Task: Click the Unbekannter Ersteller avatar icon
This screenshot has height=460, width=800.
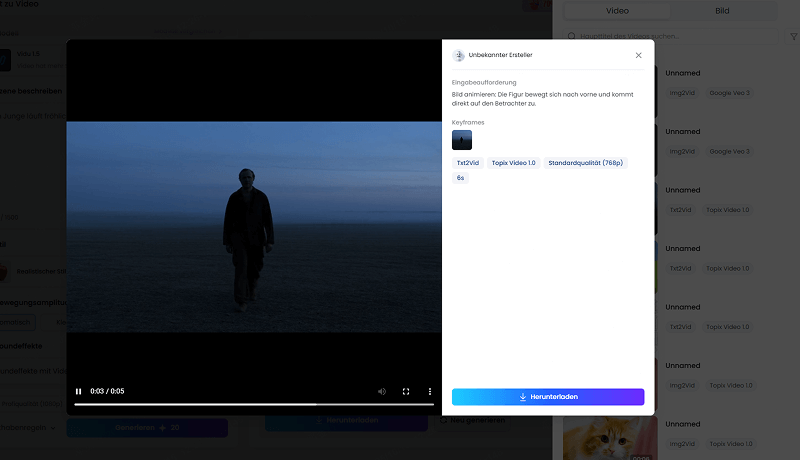Action: point(459,55)
